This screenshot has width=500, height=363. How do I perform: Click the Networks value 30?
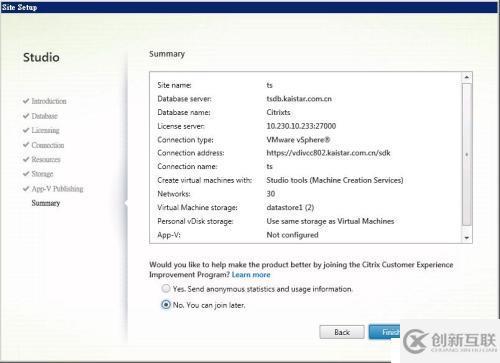[271, 194]
